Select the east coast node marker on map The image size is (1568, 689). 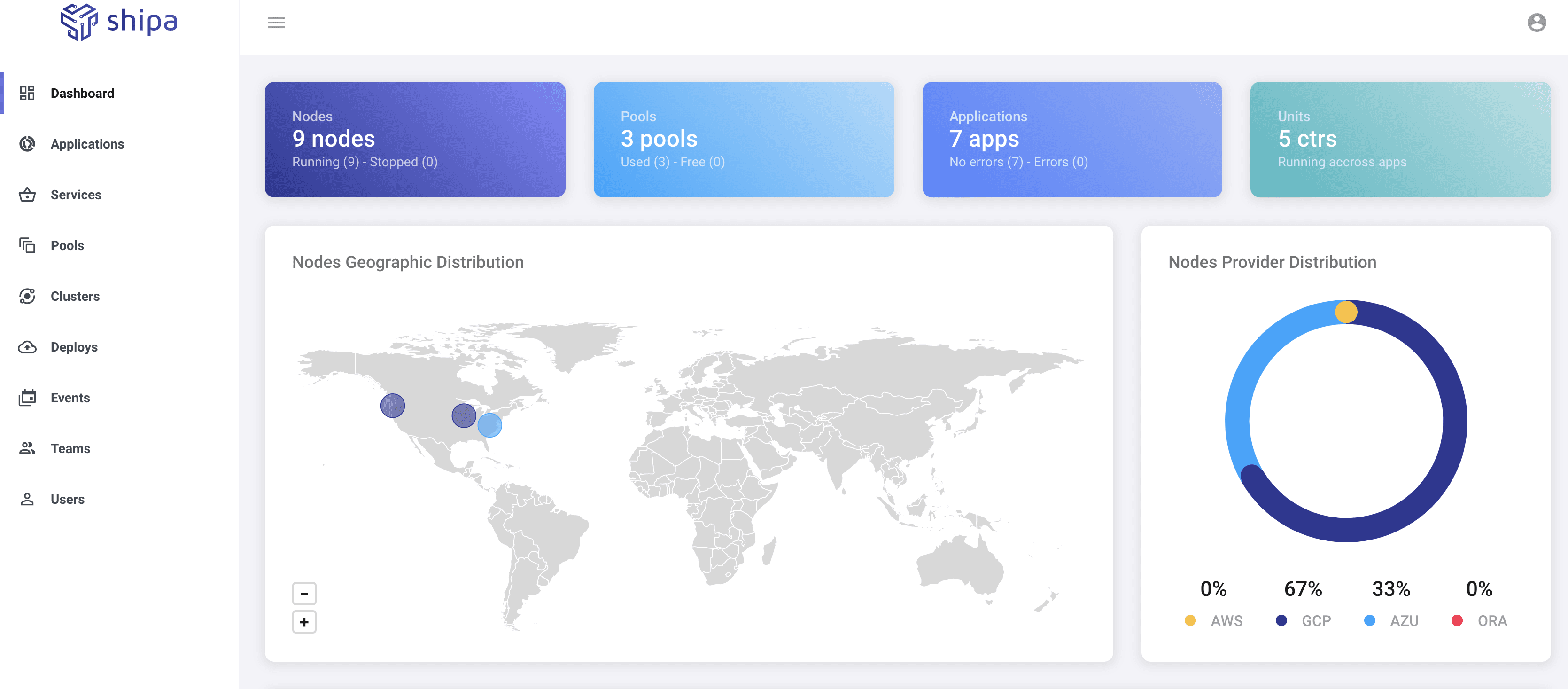point(490,424)
